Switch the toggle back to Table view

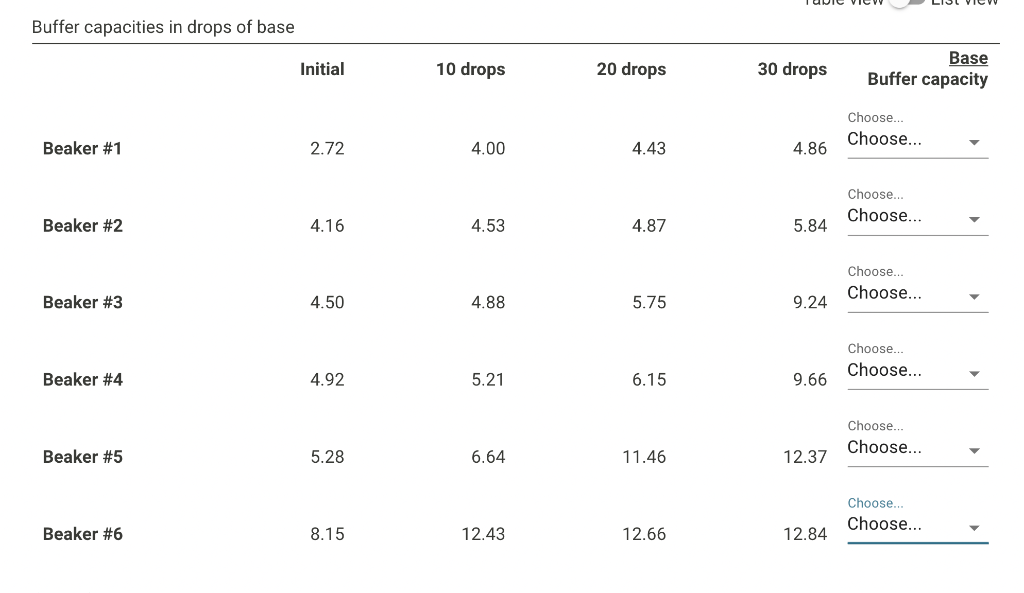898,4
